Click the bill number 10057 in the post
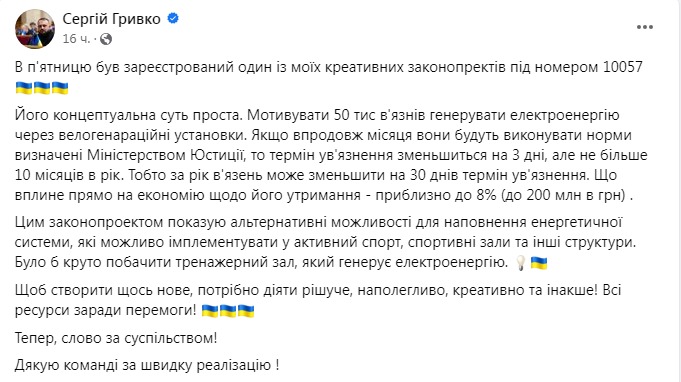Viewport: 681px width, 382px height. (x=622, y=67)
